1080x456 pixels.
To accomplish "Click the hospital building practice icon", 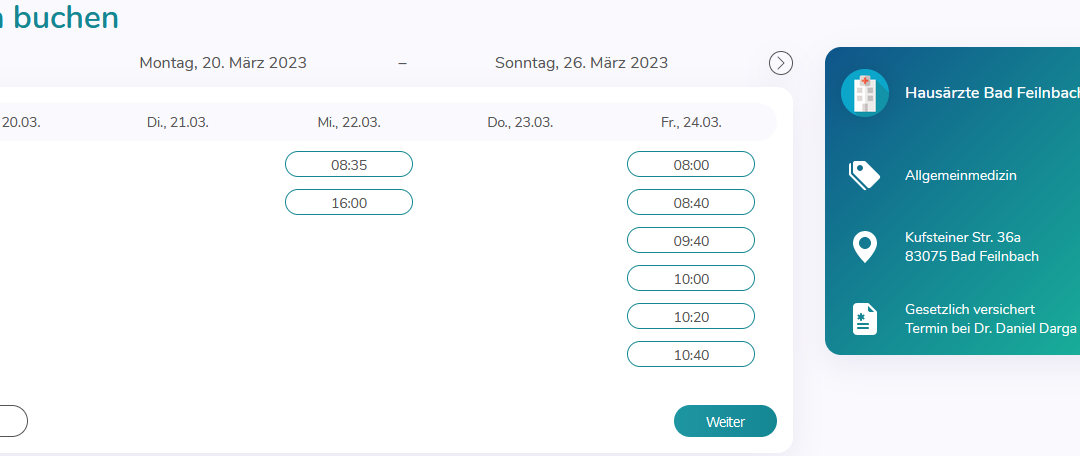I will [864, 93].
